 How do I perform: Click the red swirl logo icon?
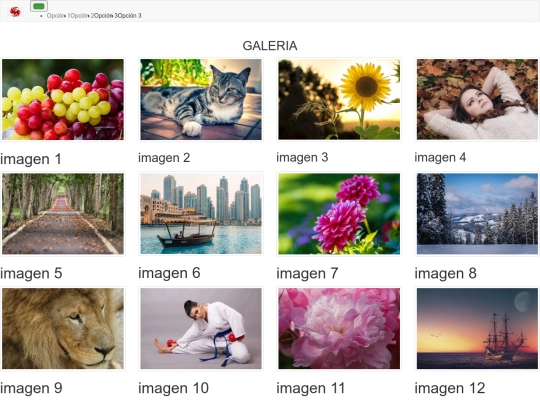coord(15,12)
